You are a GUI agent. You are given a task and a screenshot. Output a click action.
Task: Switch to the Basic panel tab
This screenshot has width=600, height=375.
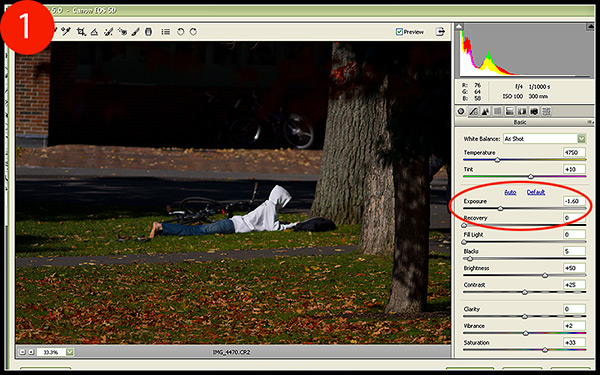pyautogui.click(x=461, y=111)
